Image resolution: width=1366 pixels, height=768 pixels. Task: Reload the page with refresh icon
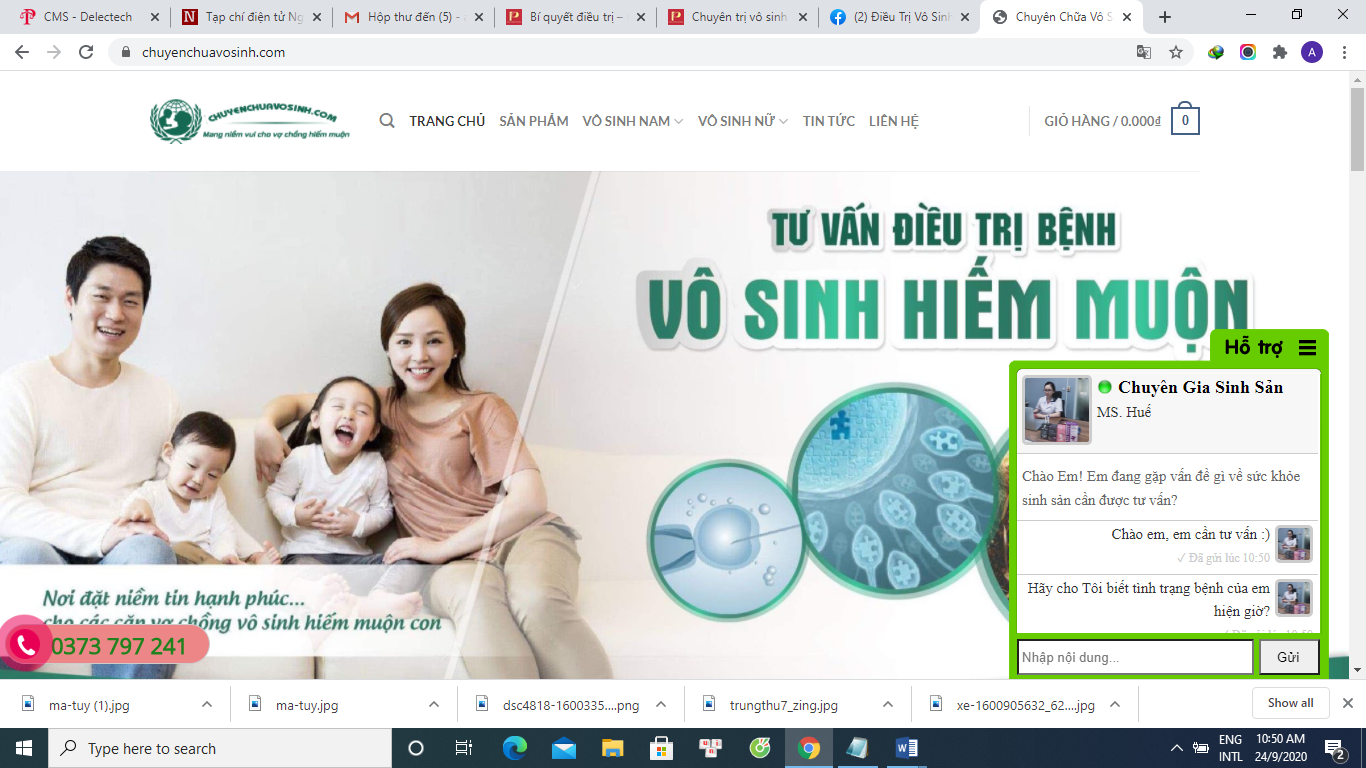(x=86, y=52)
